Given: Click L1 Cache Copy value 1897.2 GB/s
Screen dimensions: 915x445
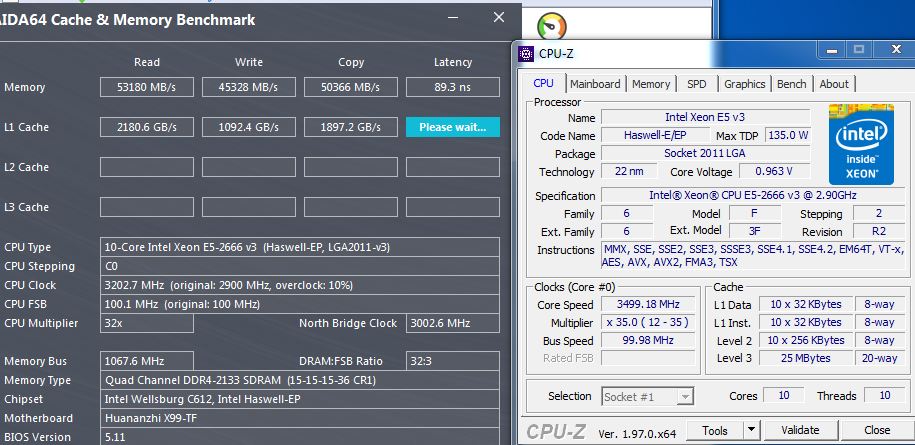Looking at the screenshot, I should tap(351, 127).
